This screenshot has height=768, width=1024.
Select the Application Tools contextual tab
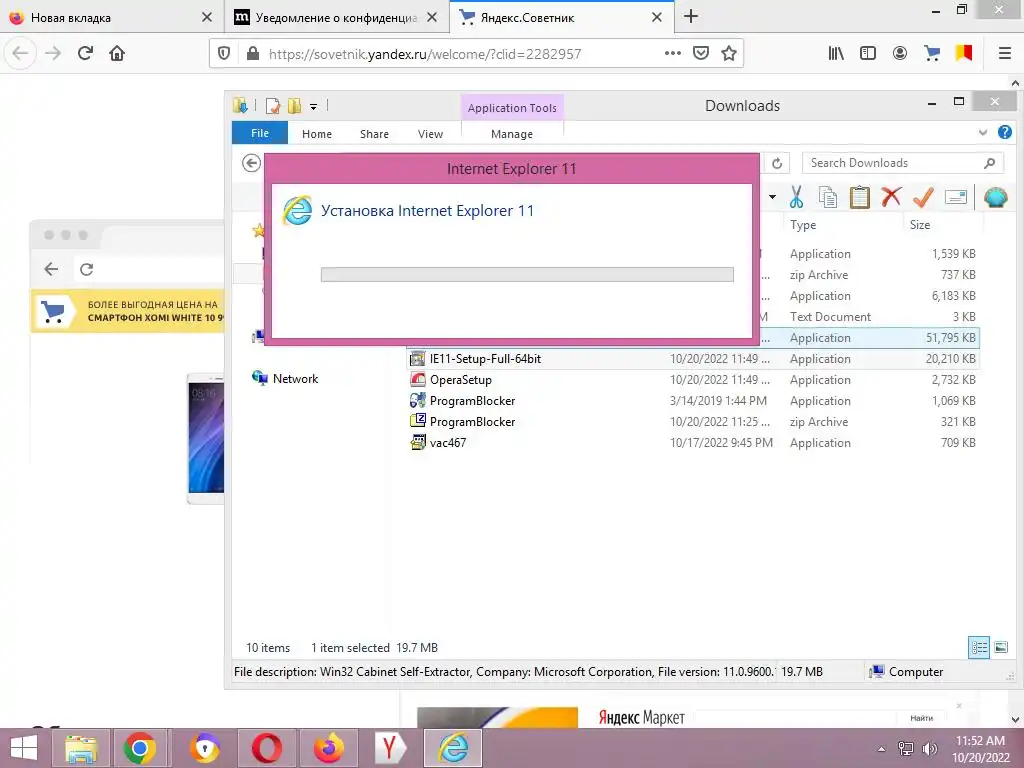point(512,108)
